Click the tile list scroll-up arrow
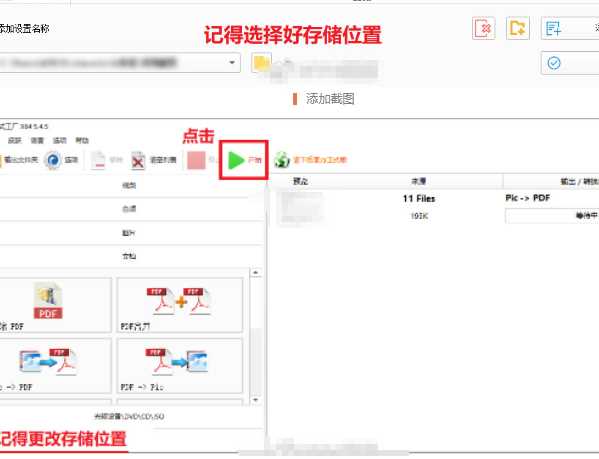 pyautogui.click(x=256, y=273)
